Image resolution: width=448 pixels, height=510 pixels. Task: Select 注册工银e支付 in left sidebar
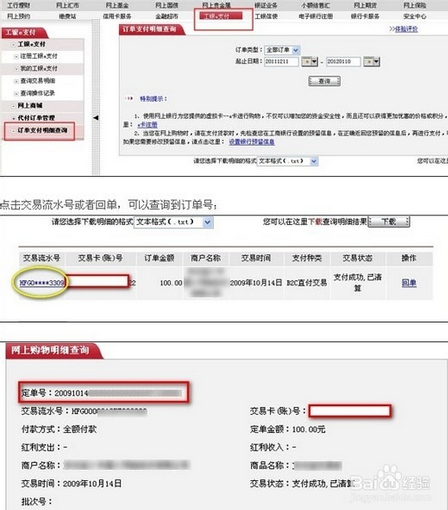pos(39,56)
